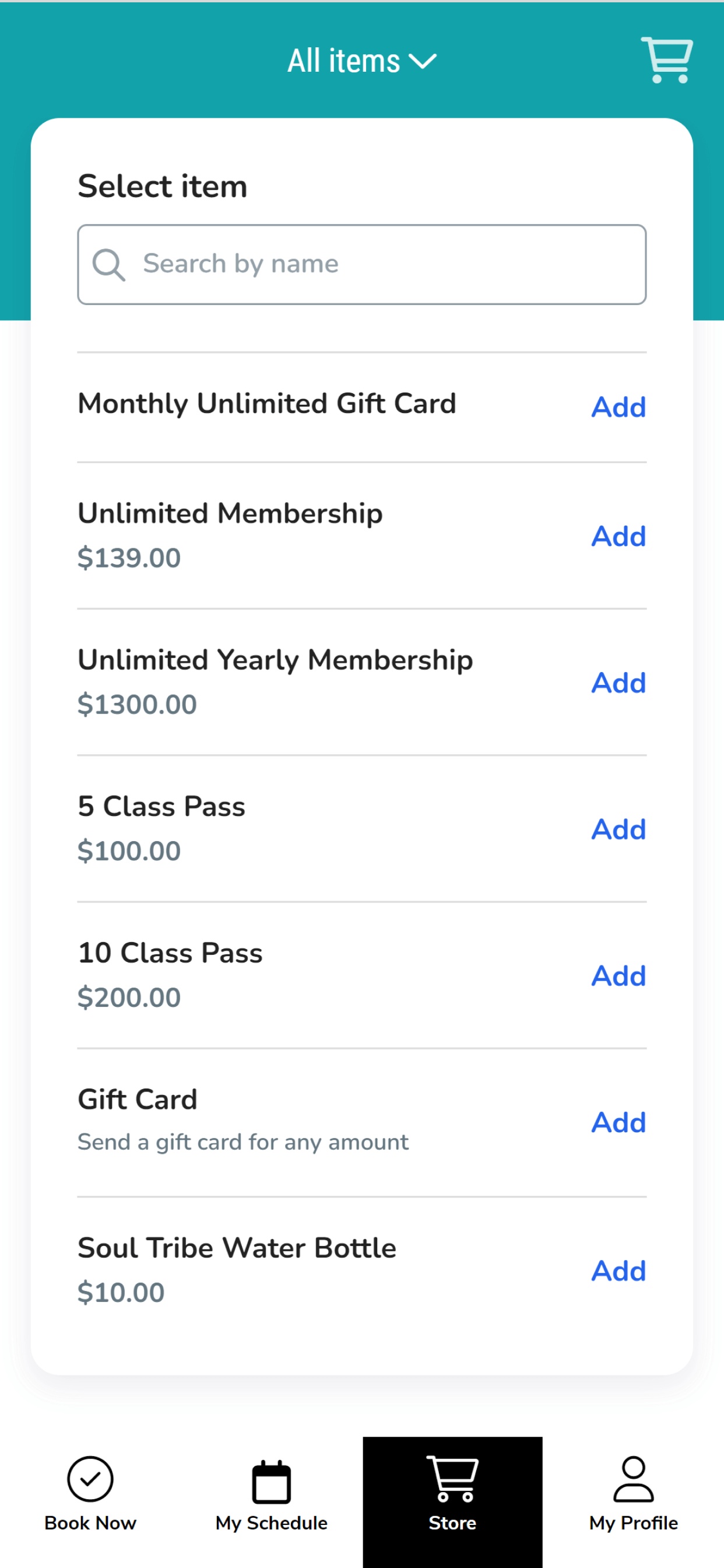Add Soul Tribe Water Bottle

click(618, 1271)
